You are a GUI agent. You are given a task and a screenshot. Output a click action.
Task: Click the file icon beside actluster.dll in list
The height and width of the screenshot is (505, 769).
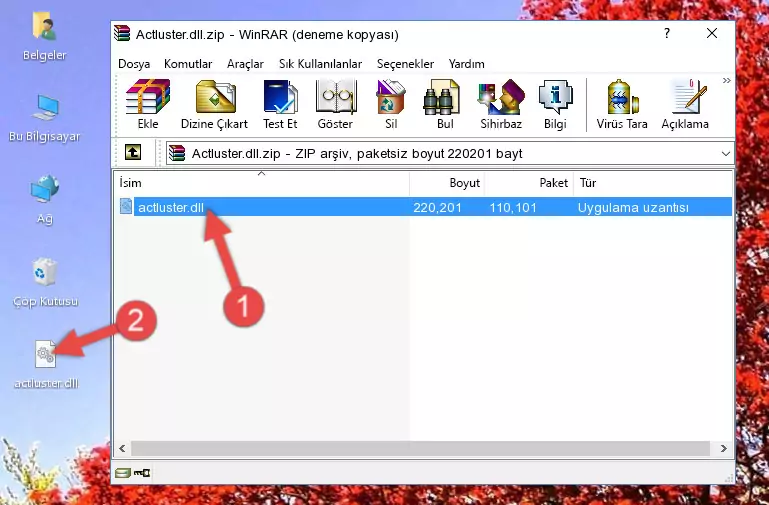click(126, 206)
